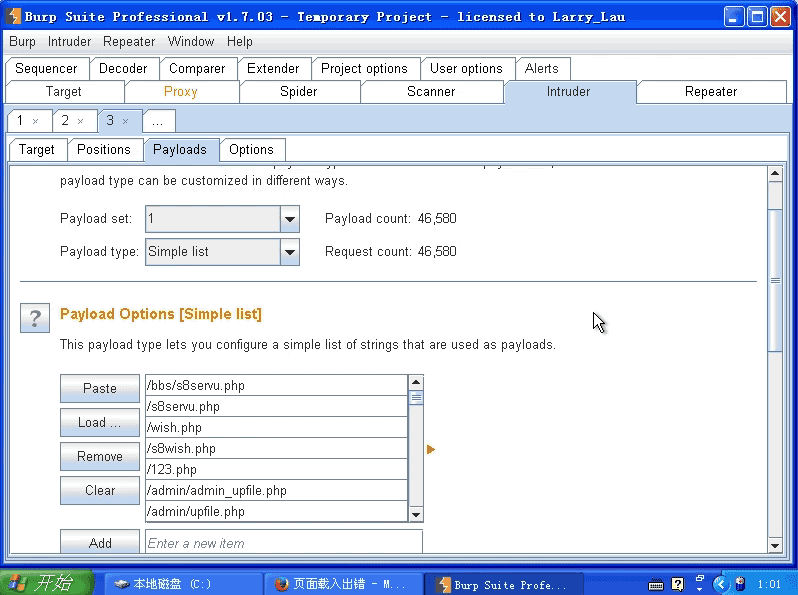This screenshot has height=595, width=798.
Task: Click the help question icon in system tray
Action: pos(677,584)
